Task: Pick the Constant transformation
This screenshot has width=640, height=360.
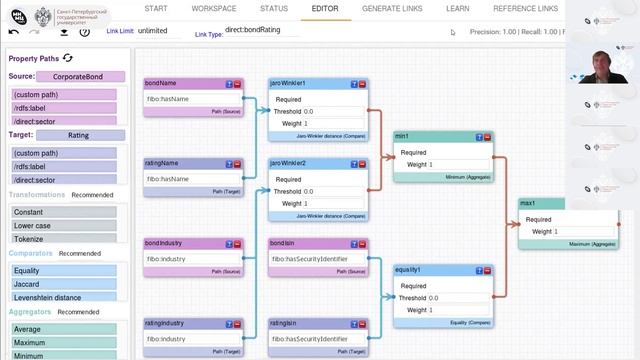Action: 64,212
